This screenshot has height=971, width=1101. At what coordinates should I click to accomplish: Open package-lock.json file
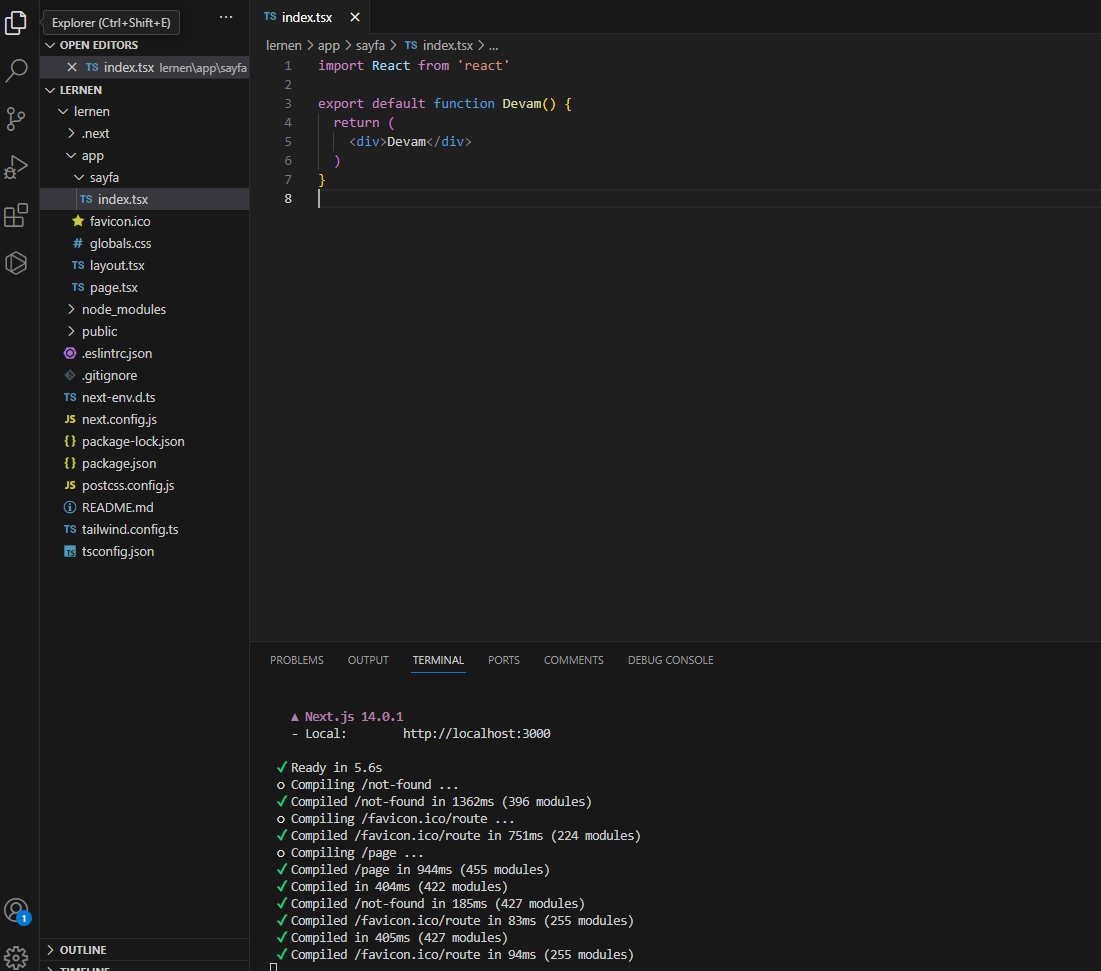[x=145, y=442]
